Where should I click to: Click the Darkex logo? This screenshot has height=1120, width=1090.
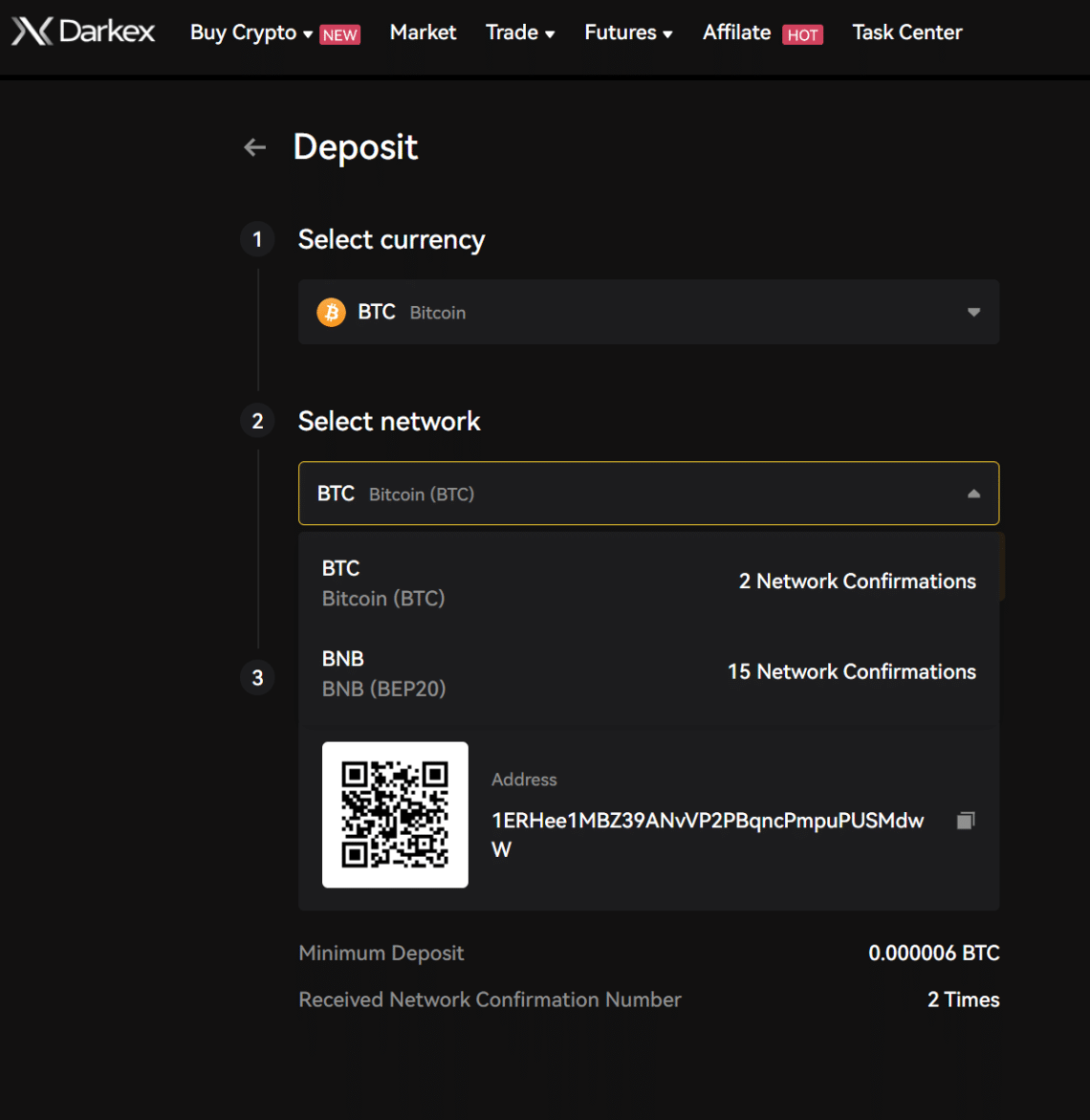pyautogui.click(x=82, y=32)
